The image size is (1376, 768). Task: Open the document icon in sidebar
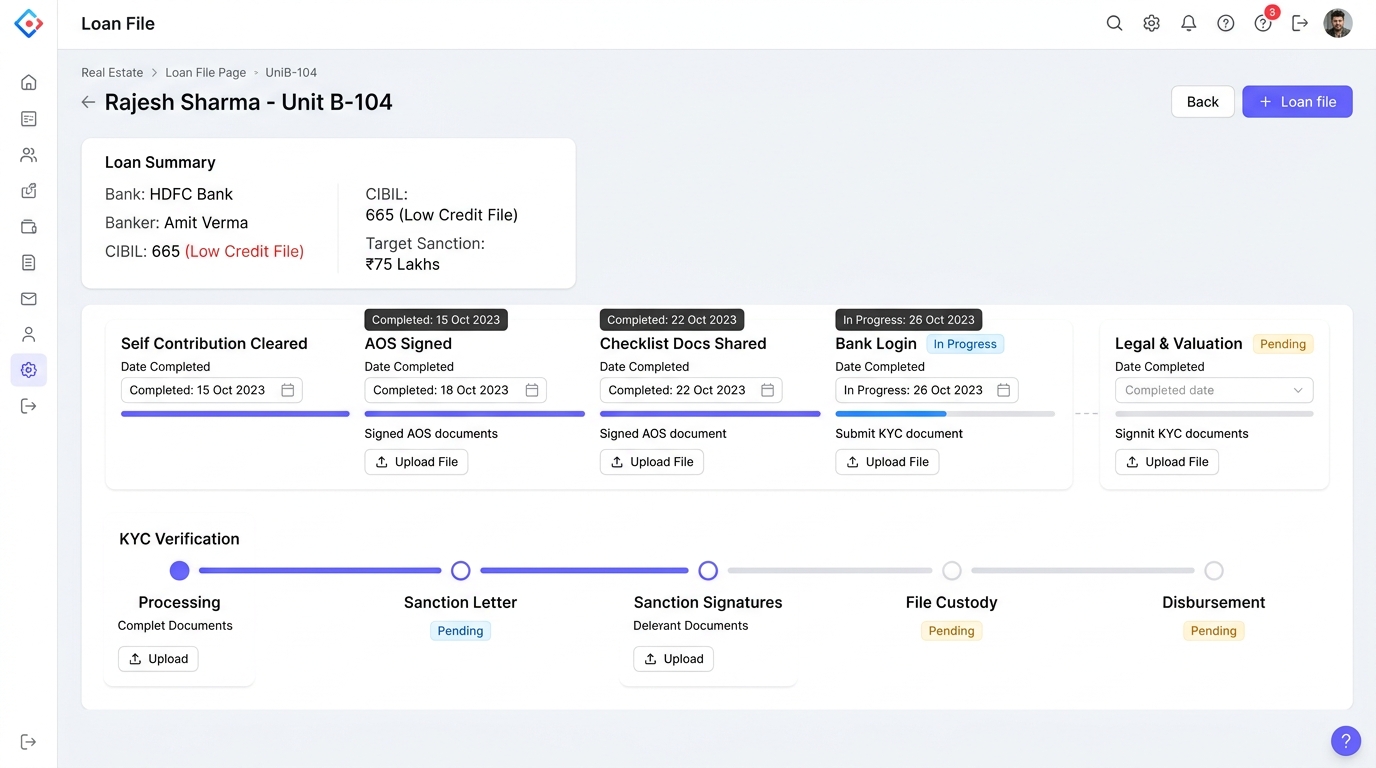click(28, 262)
